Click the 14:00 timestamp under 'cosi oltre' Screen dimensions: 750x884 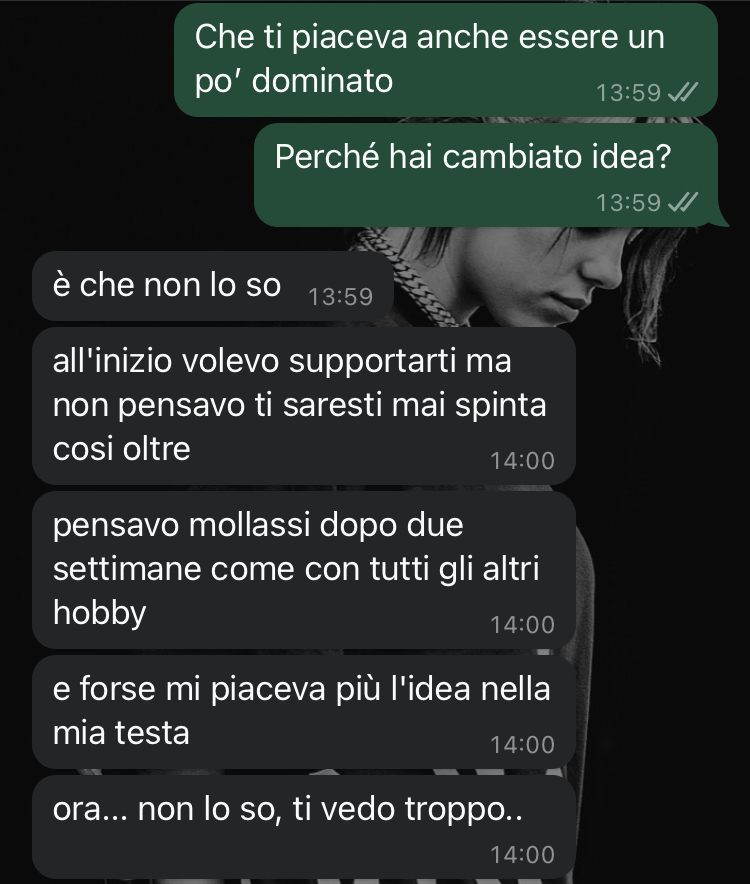click(x=522, y=461)
